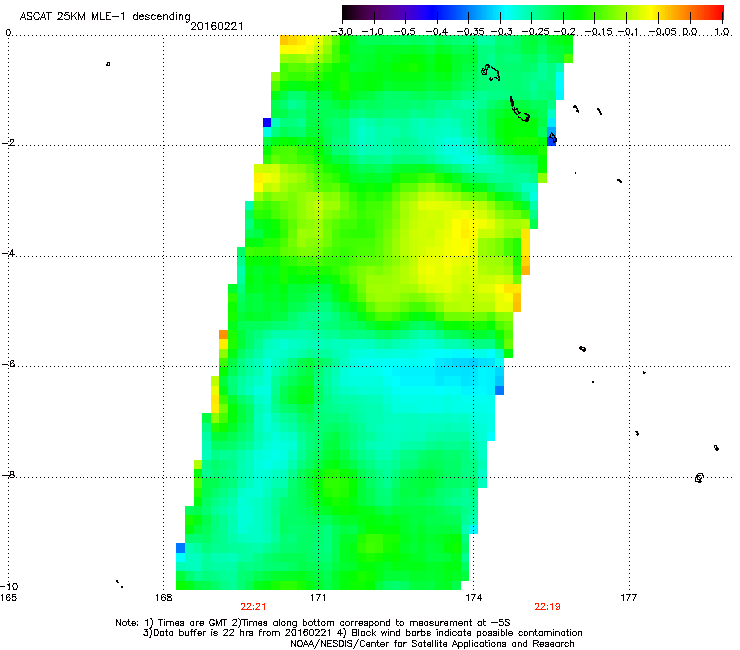Click the colorbar label 1.0
The width and height of the screenshot is (740, 650).
point(722,32)
